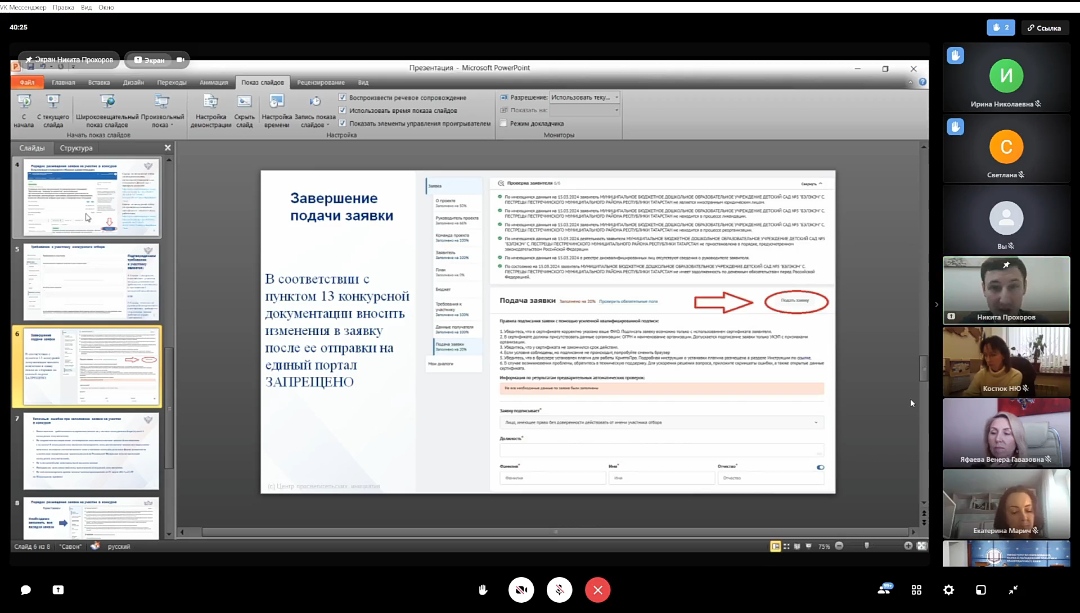The width and height of the screenshot is (1080, 613).
Task: End the call with red button
Action: click(597, 590)
